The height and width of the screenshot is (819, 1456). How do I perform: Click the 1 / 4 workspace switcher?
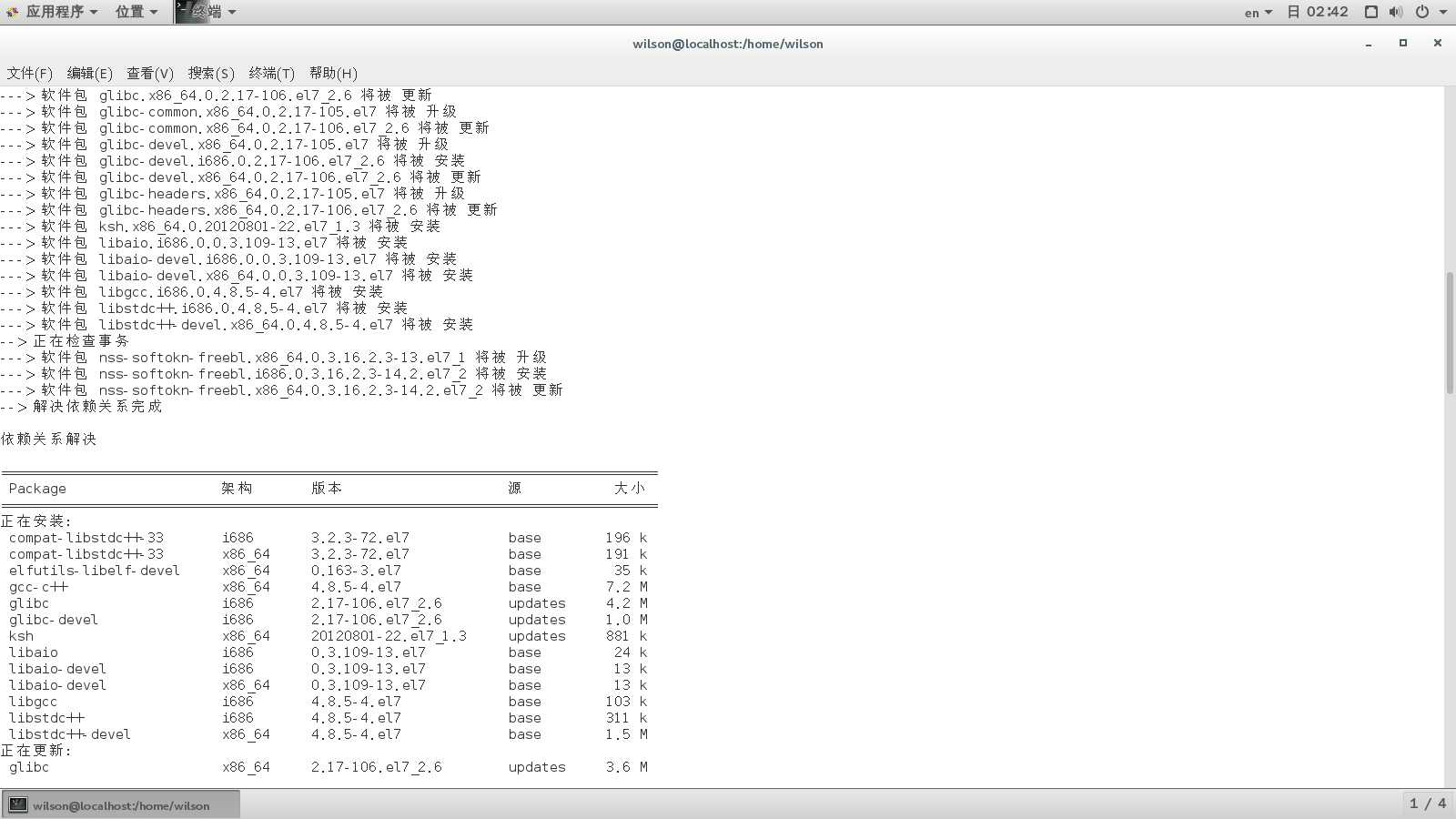(x=1427, y=804)
